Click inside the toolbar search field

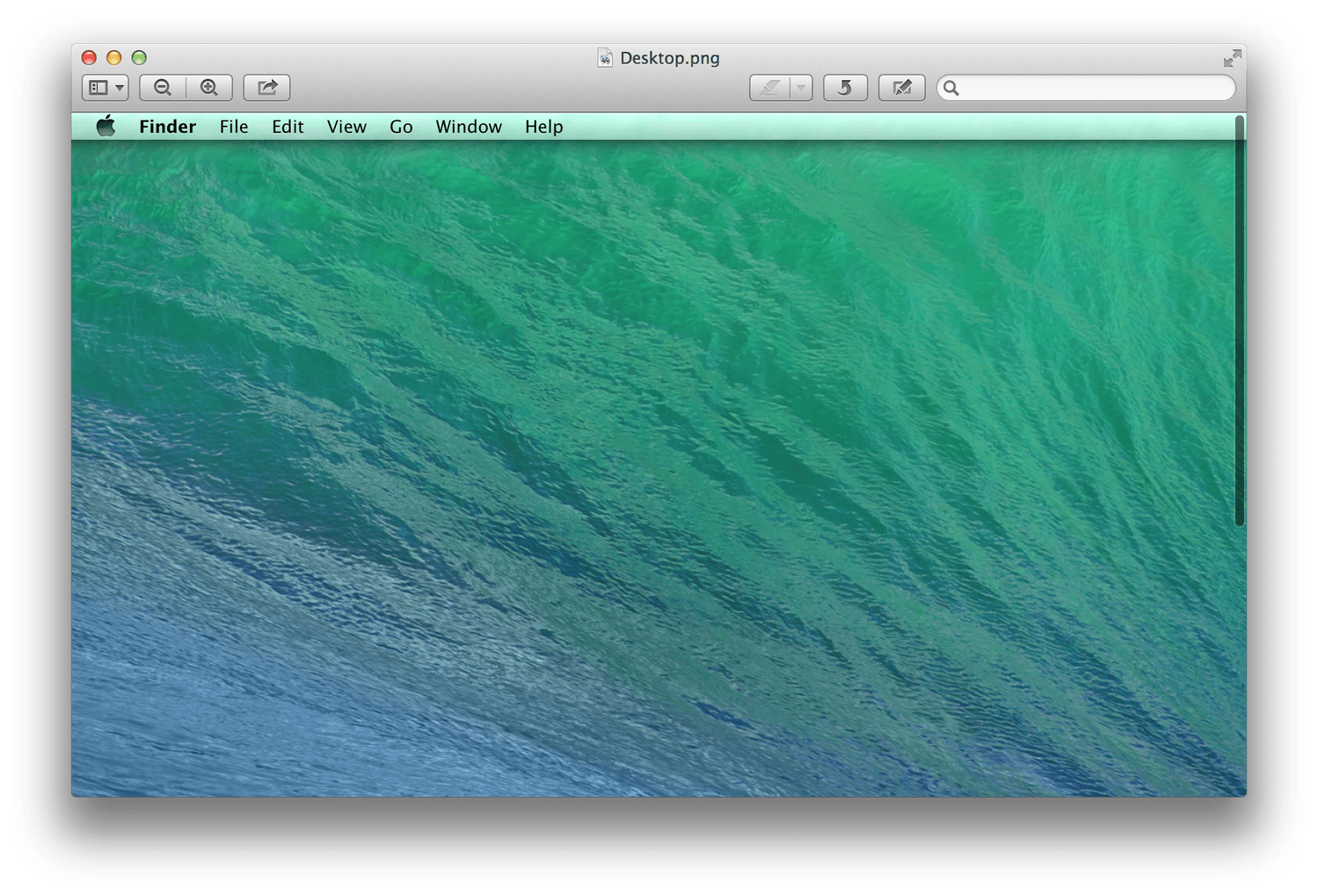coord(1086,88)
